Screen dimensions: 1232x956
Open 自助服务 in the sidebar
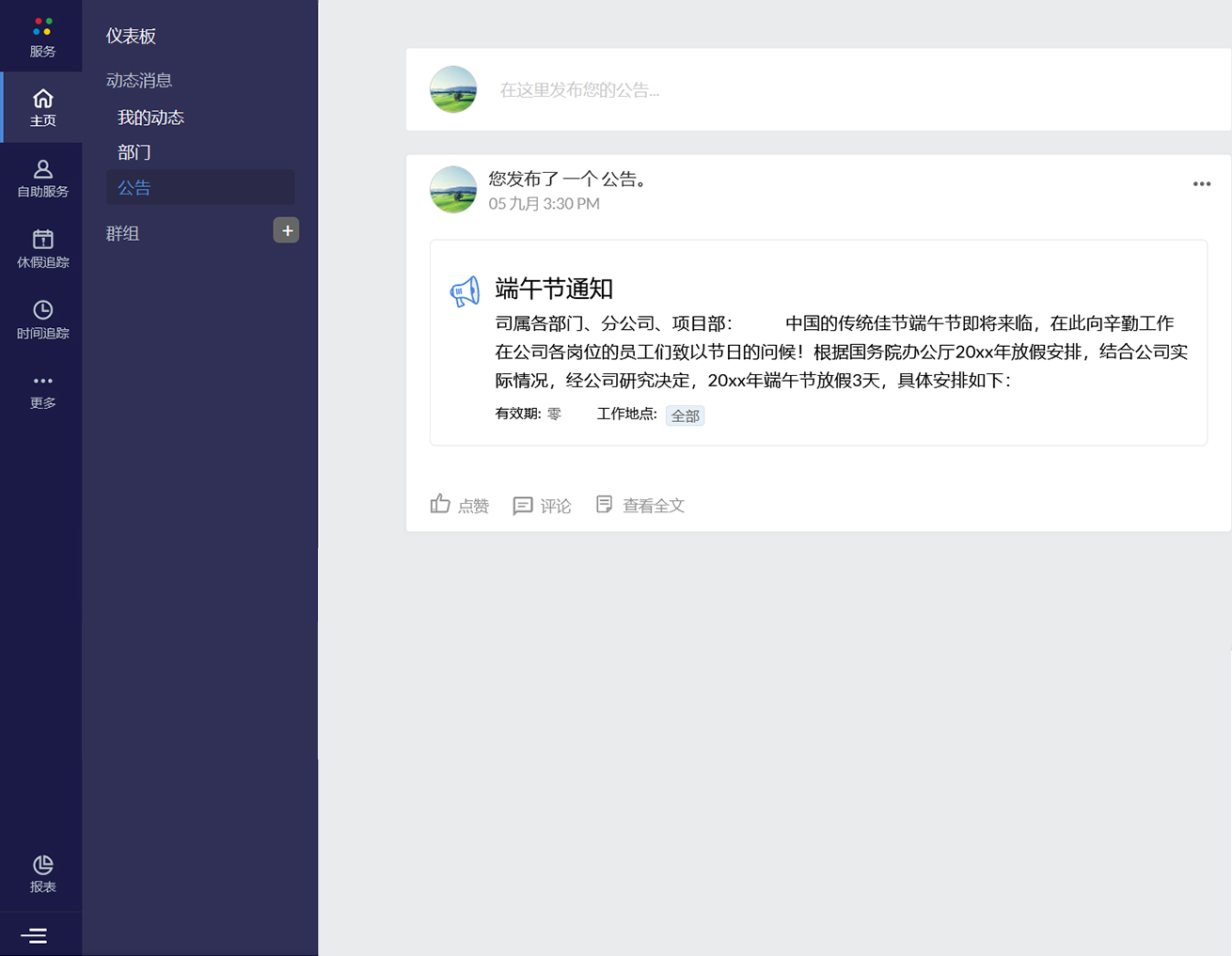(42, 178)
